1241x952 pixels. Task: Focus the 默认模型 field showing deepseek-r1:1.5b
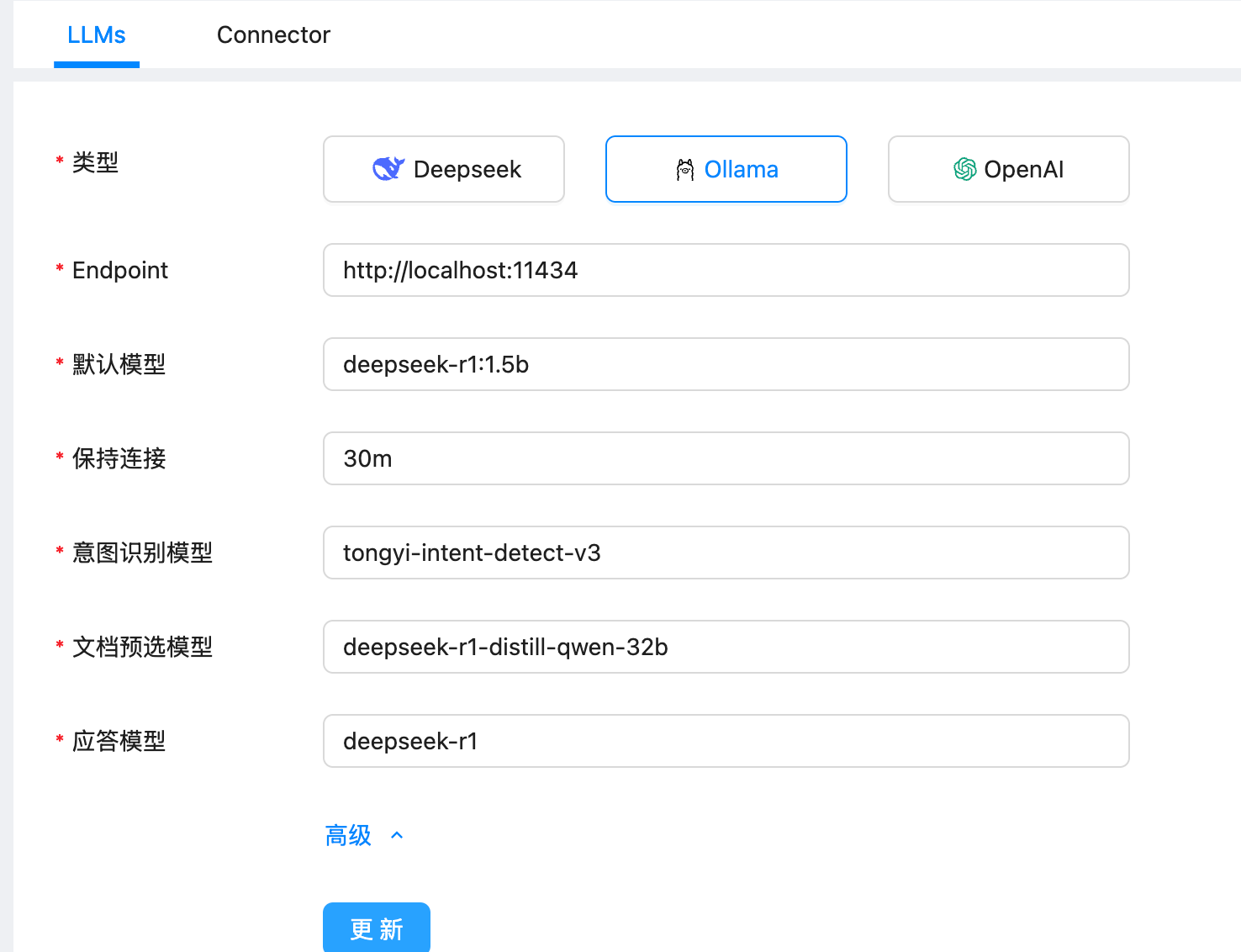[x=726, y=364]
